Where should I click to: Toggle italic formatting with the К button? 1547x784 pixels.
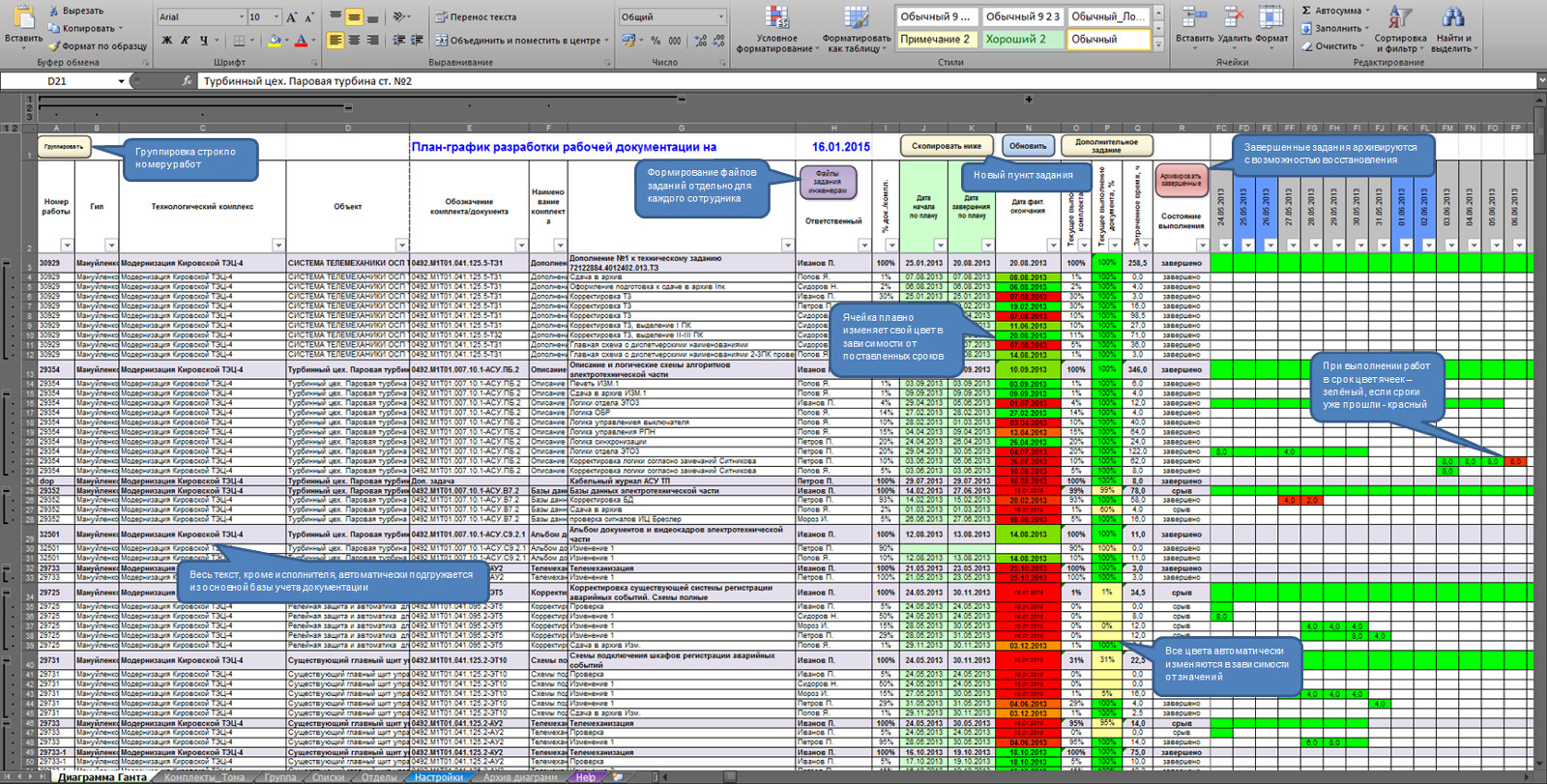pos(185,41)
